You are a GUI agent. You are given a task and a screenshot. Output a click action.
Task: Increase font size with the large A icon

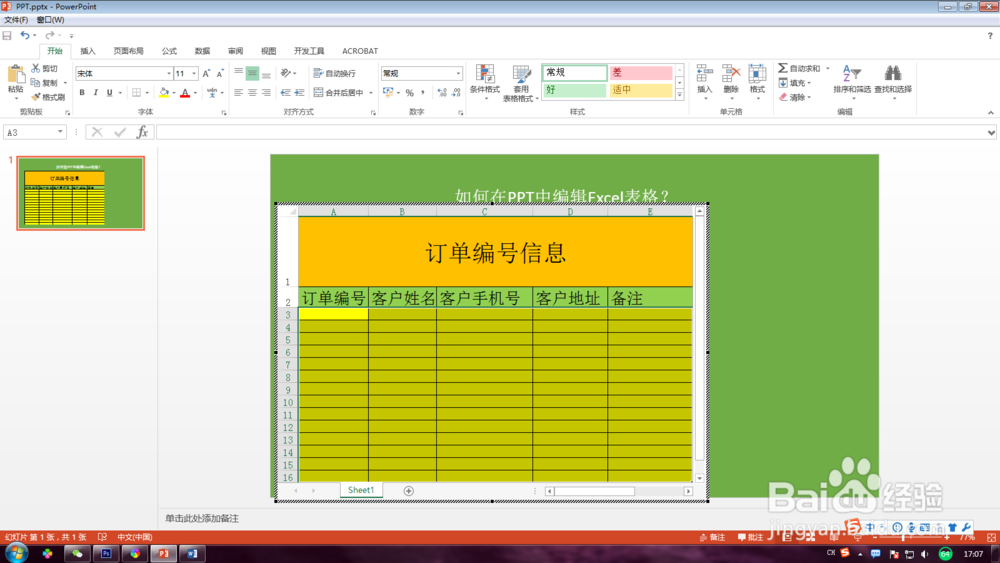(206, 73)
